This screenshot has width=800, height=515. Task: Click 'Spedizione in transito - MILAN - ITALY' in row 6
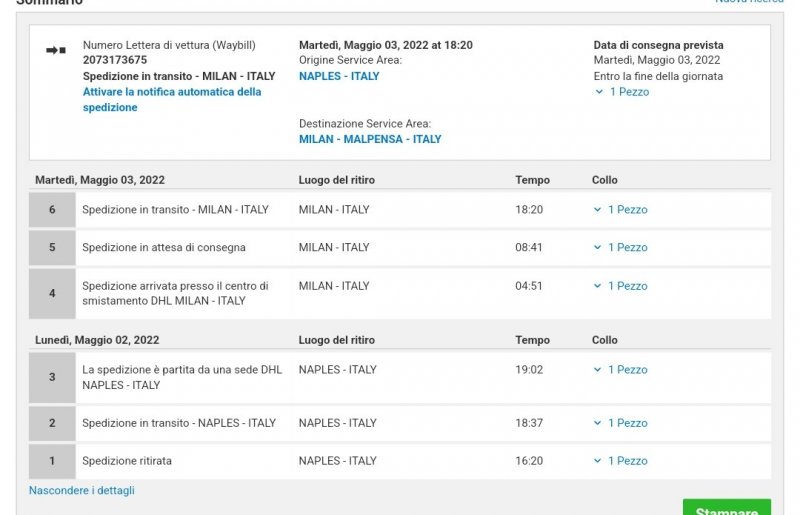tap(176, 209)
